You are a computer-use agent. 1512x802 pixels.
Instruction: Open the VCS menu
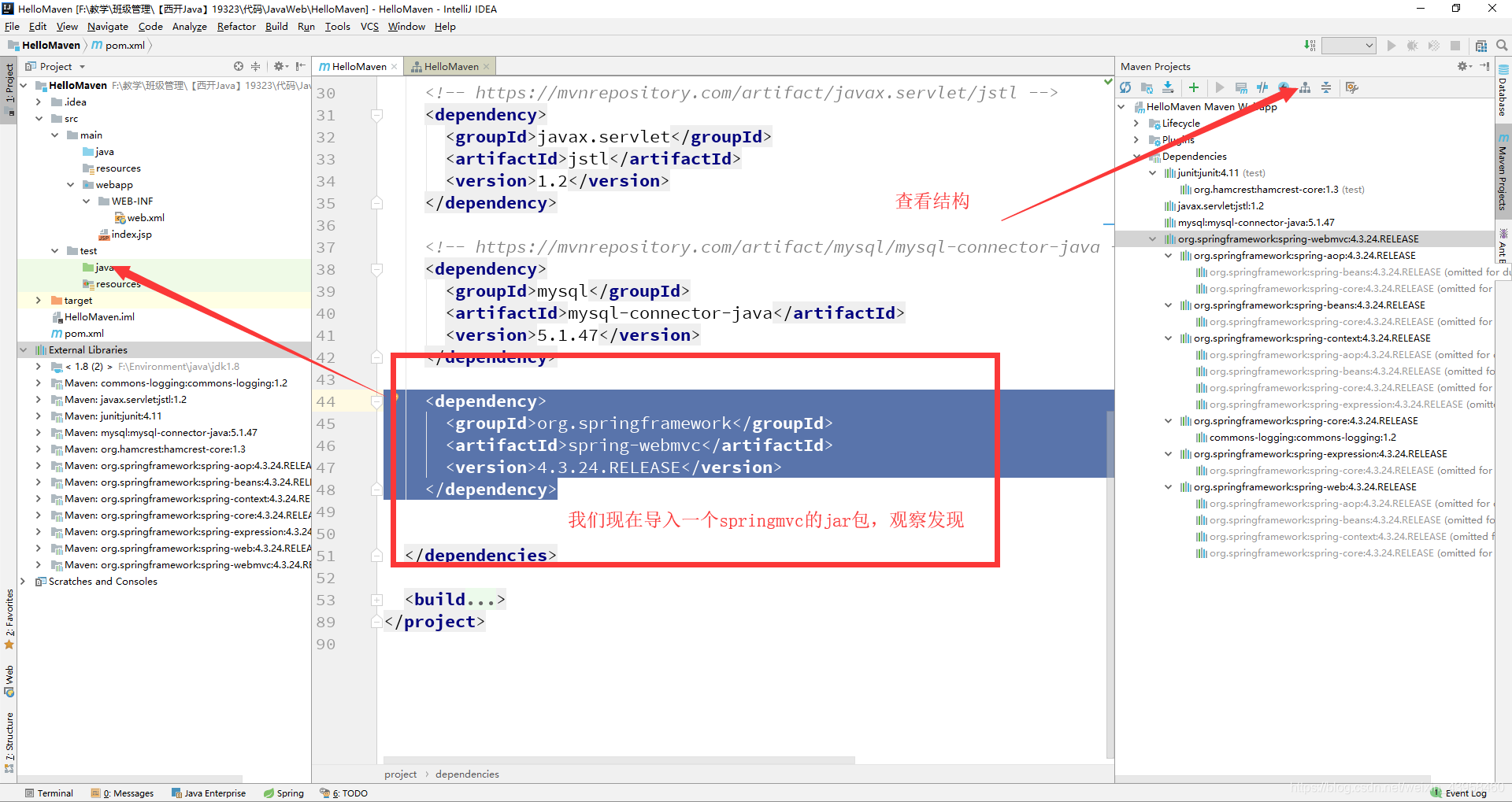[369, 27]
